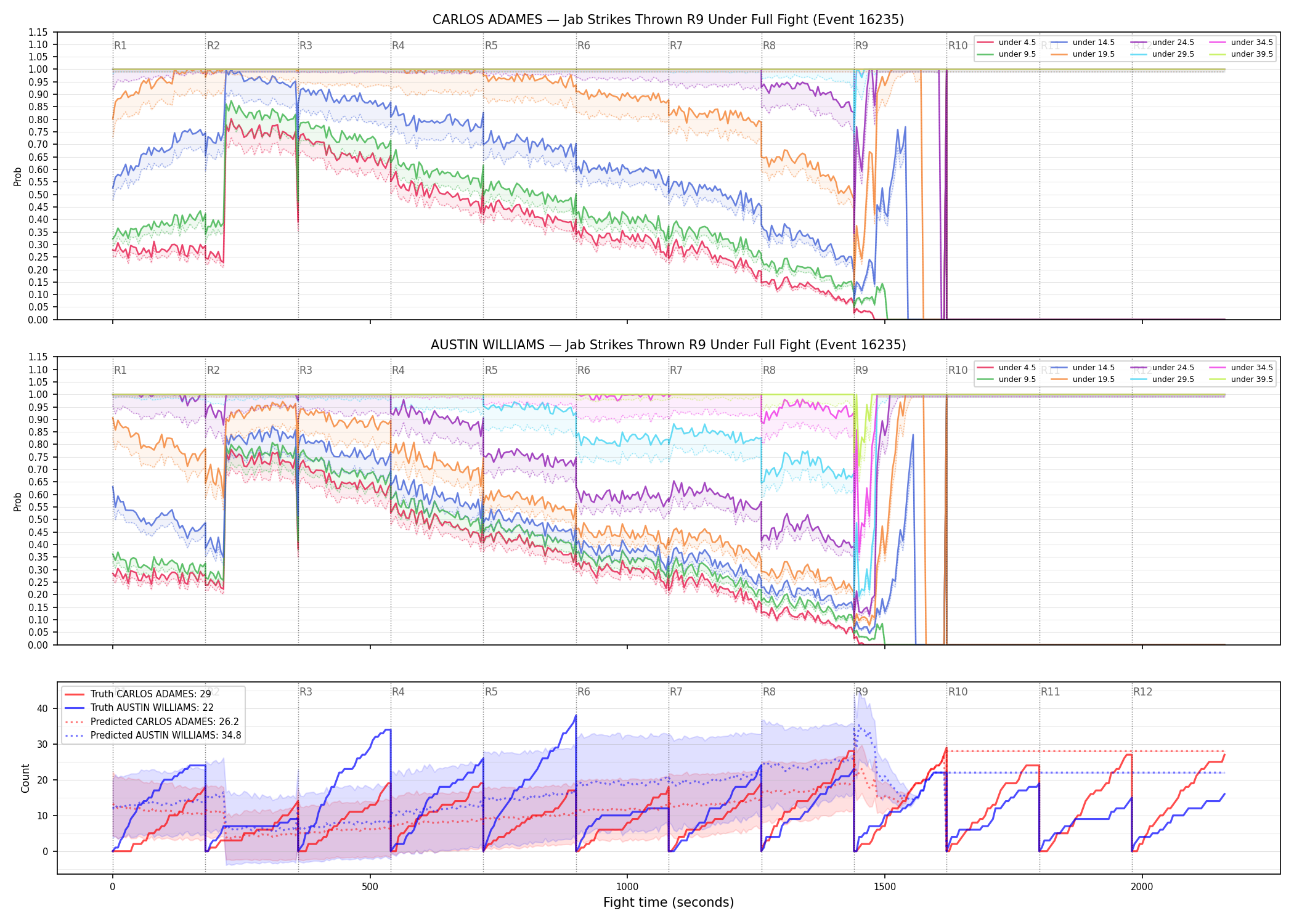Click 'Prob' axis label on Carlos Adames chart
Image resolution: width=1294 pixels, height=924 pixels.
18,176
